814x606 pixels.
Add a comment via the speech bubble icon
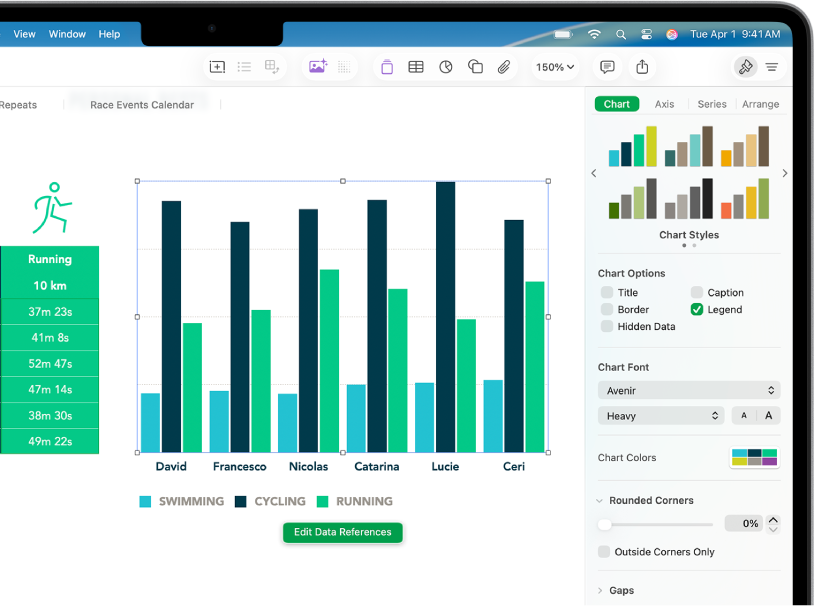pyautogui.click(x=607, y=66)
